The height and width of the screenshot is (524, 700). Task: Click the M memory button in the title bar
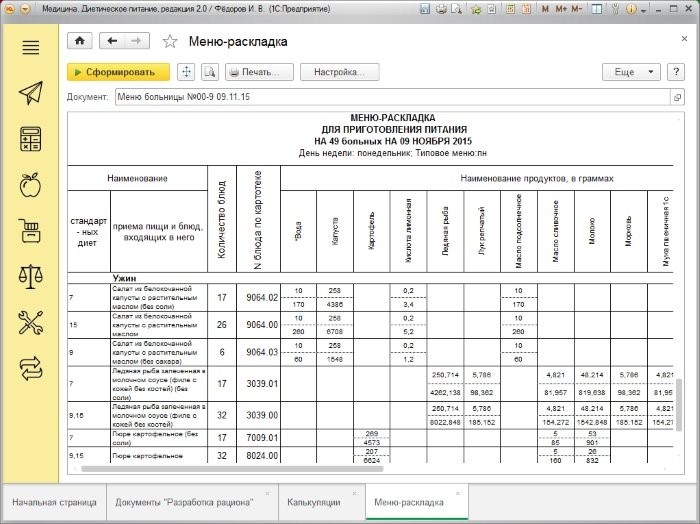pos(545,8)
